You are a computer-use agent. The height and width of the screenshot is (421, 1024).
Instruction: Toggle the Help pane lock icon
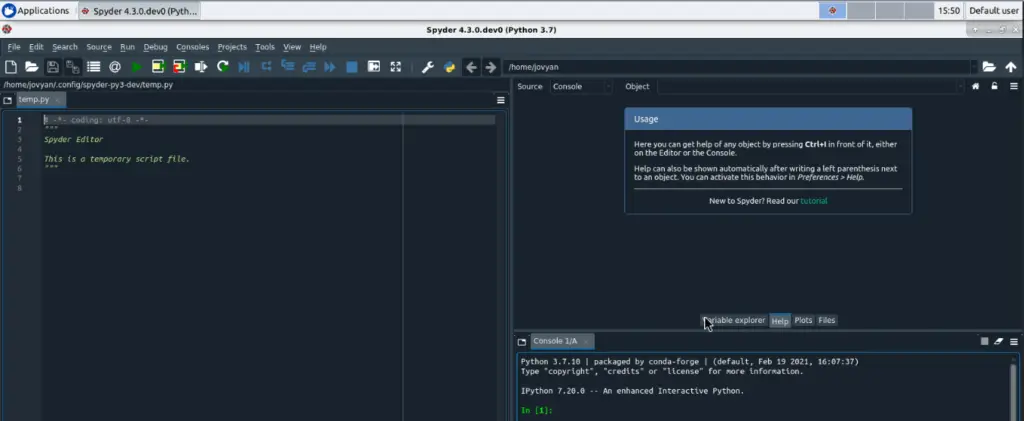pyautogui.click(x=995, y=86)
